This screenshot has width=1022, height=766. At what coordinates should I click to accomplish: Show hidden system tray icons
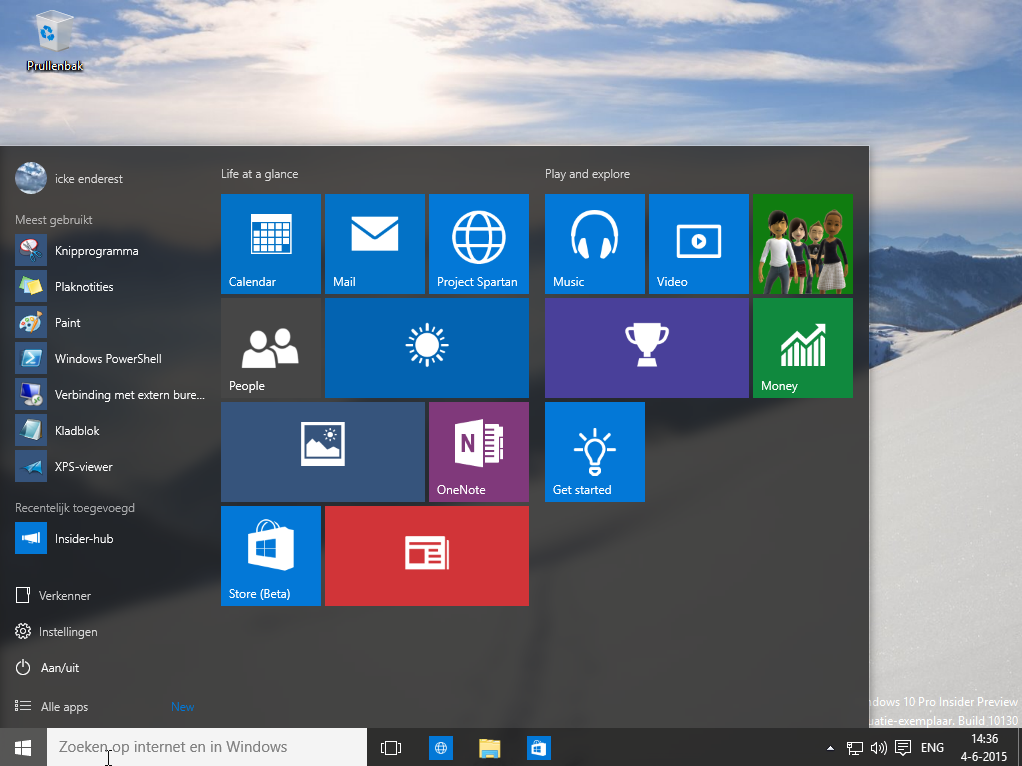(830, 748)
